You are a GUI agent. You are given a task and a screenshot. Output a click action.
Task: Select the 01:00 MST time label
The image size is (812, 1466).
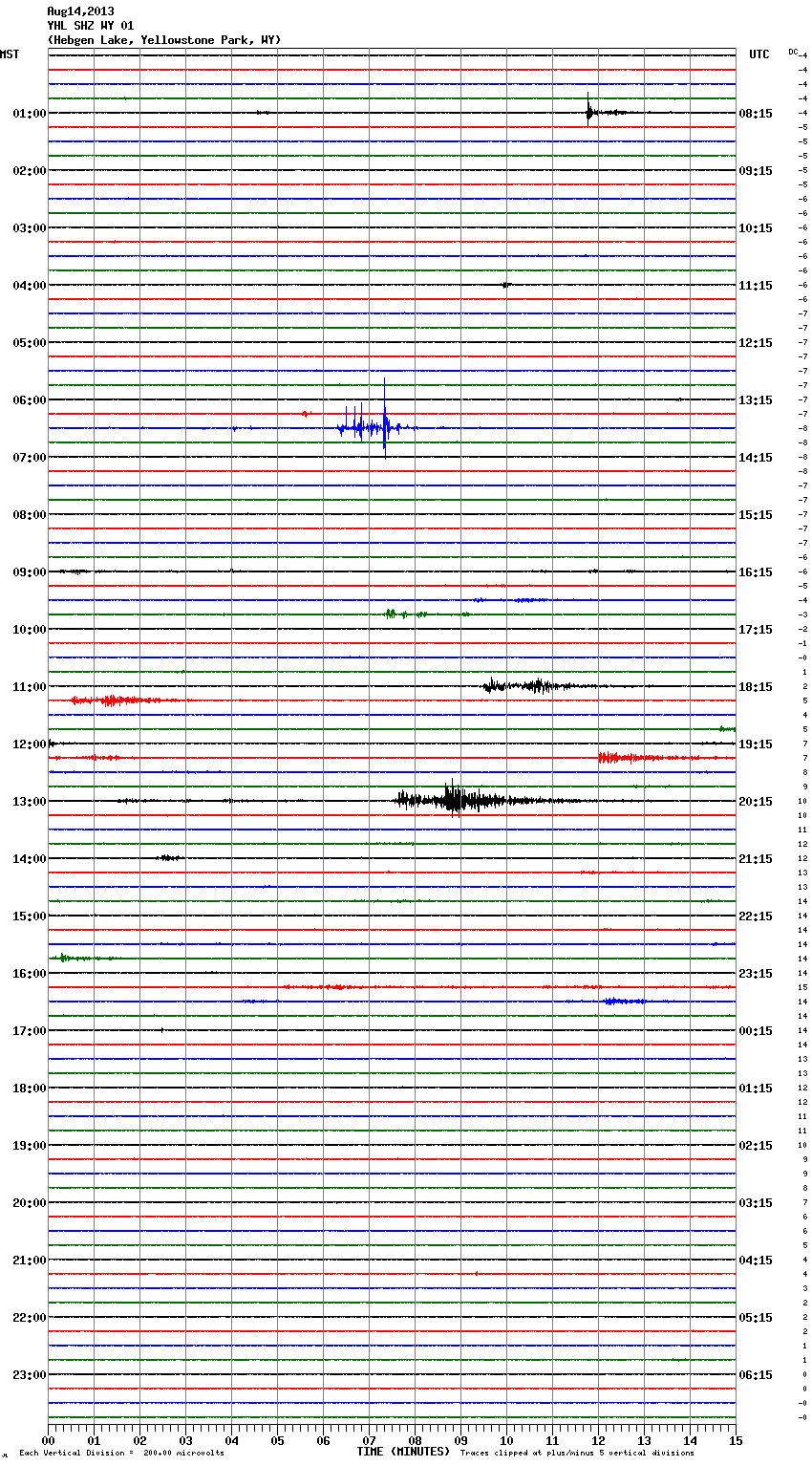click(x=29, y=114)
